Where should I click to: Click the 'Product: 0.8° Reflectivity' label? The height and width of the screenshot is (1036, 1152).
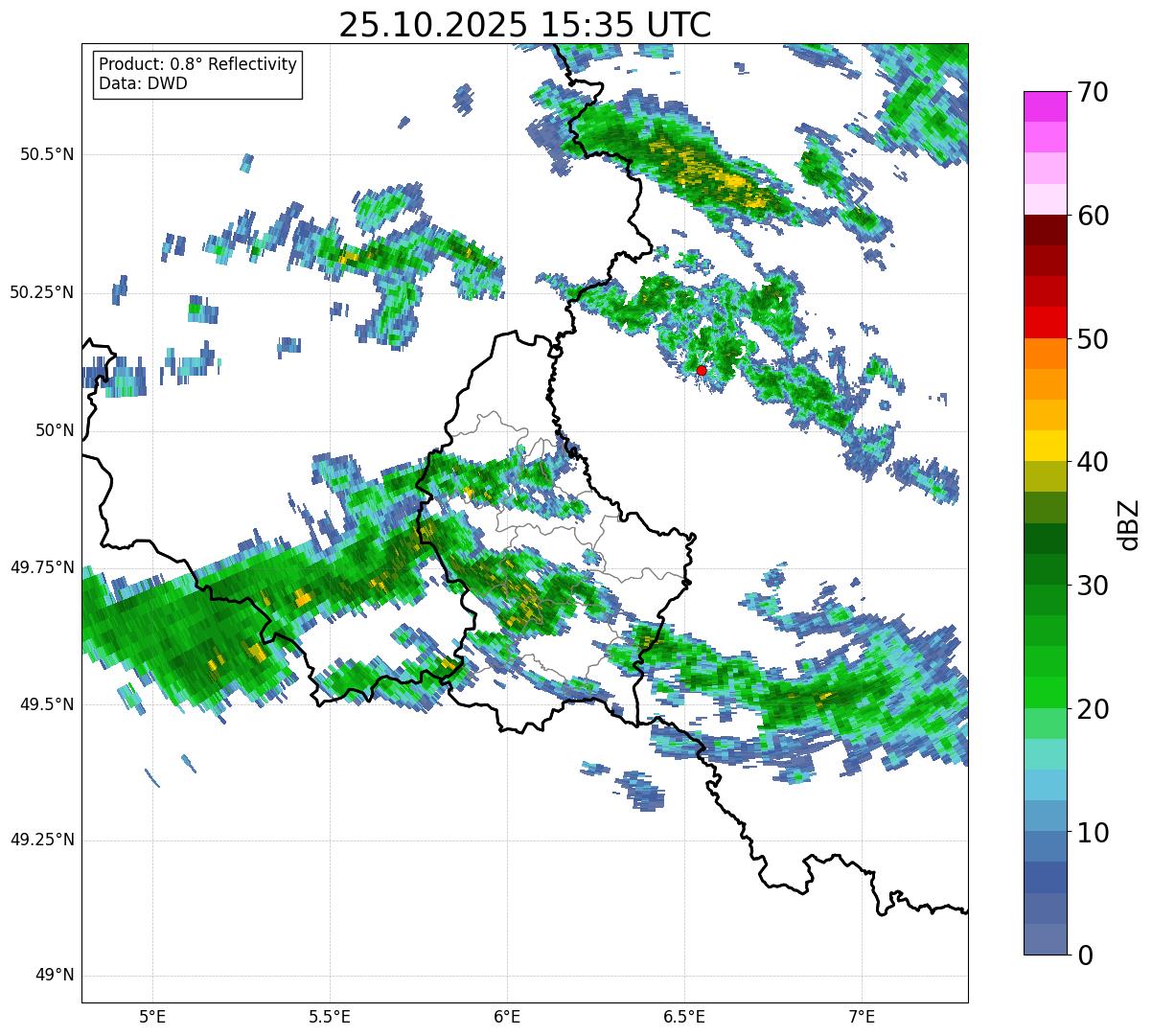click(198, 64)
